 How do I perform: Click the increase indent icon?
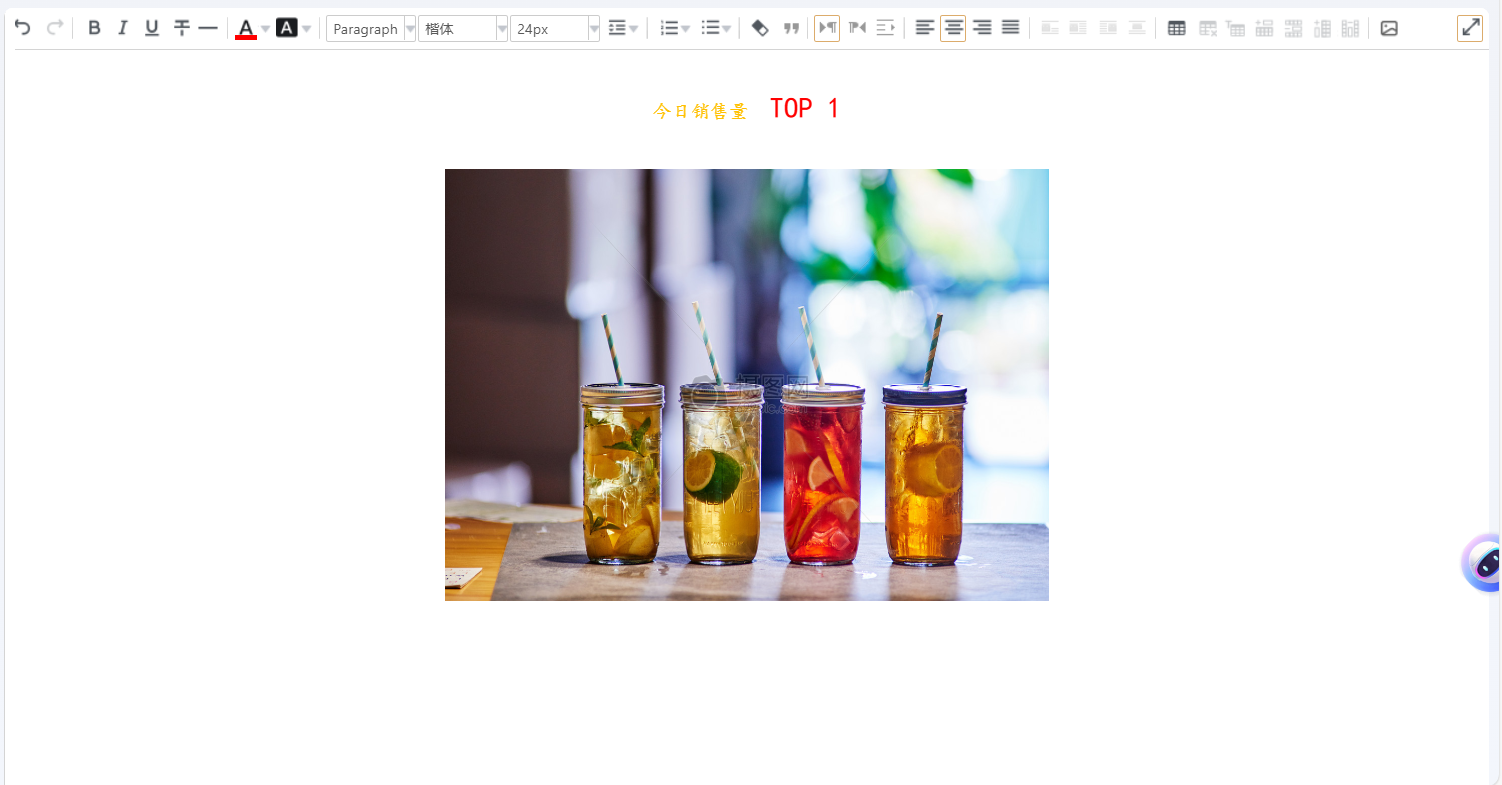click(x=885, y=28)
